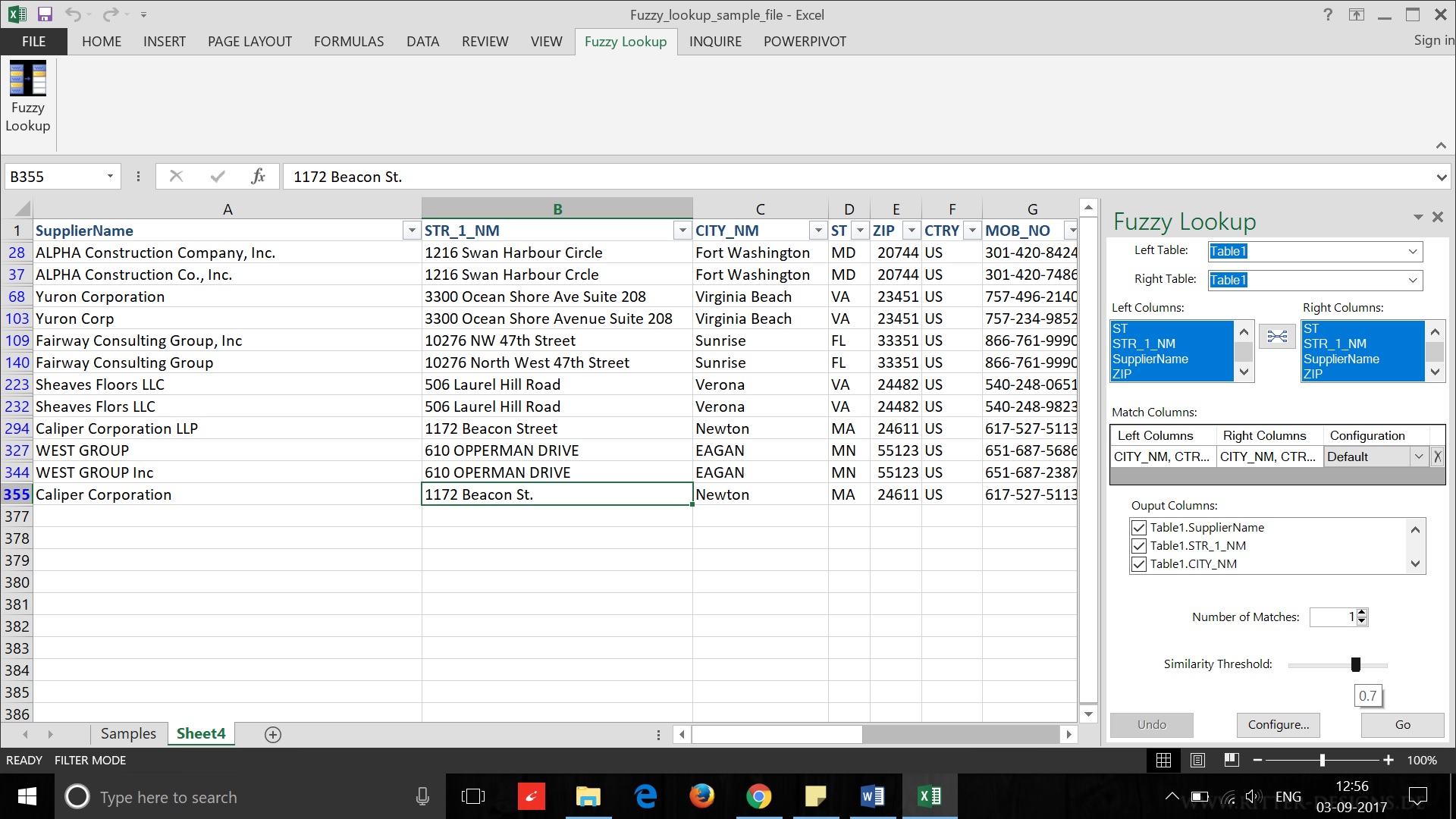Image resolution: width=1456 pixels, height=819 pixels.
Task: Click the Configure... button
Action: (x=1279, y=725)
